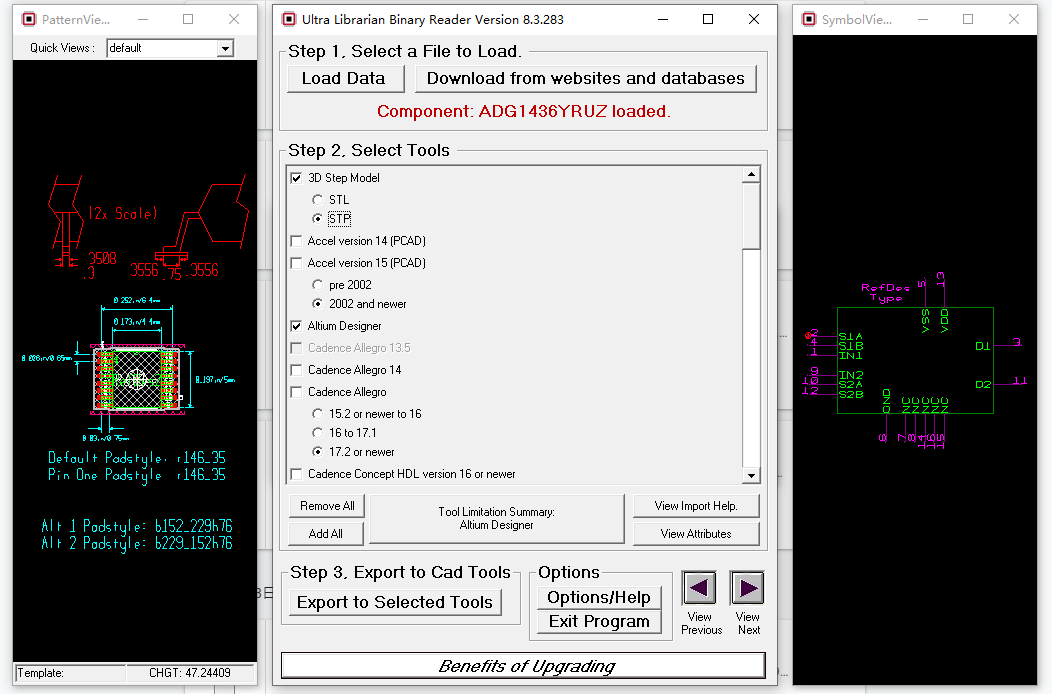Screen dimensions: 1052x694
Task: Click the tools list scrollbar thumb
Action: [x=751, y=215]
